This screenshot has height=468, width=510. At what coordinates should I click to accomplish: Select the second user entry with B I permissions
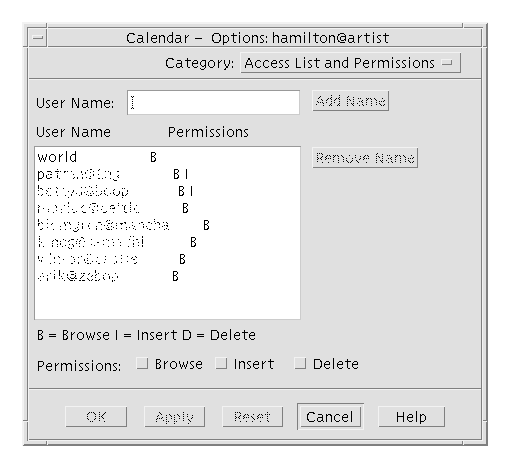coord(167,174)
